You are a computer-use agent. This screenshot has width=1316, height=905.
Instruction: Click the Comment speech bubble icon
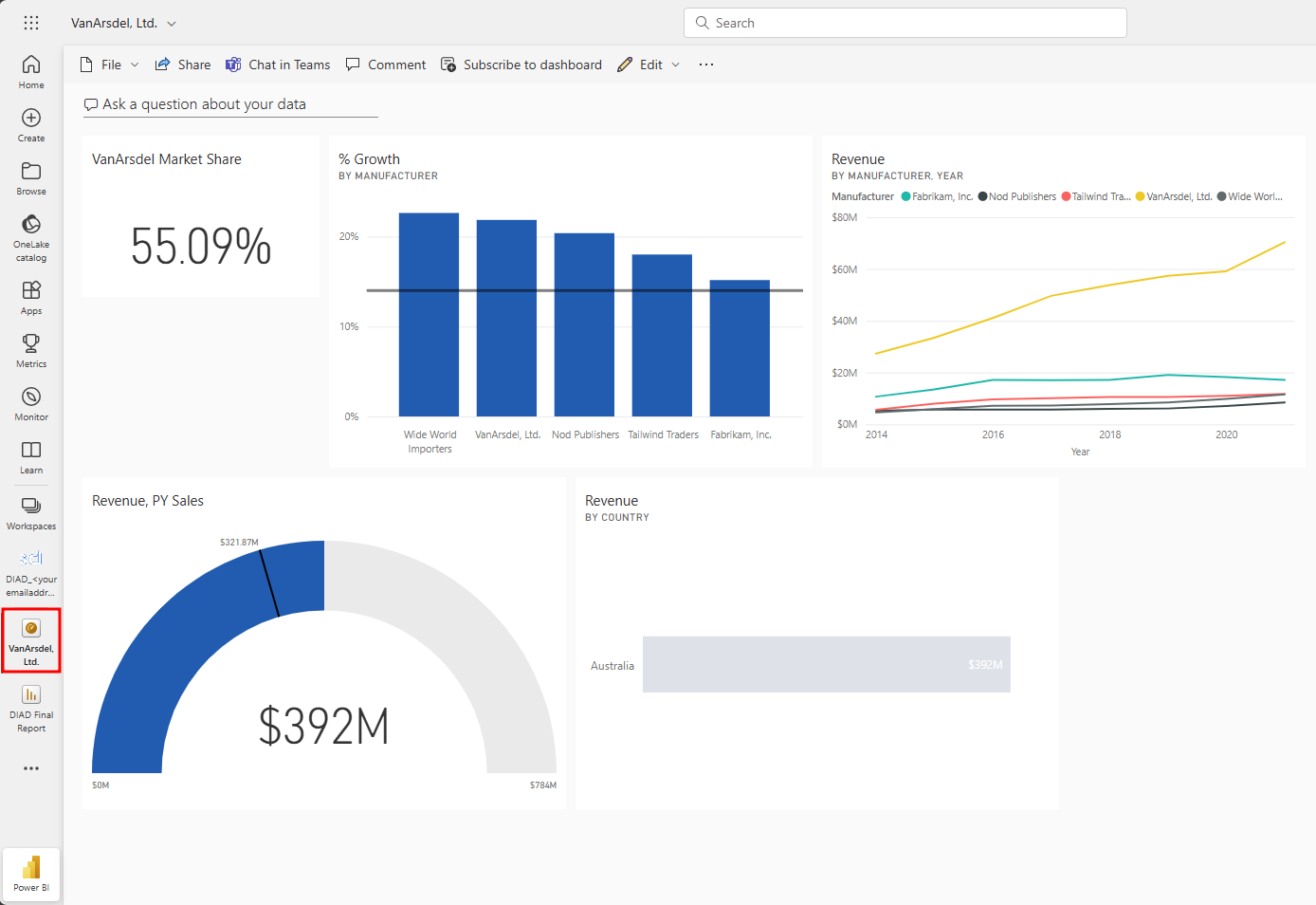(353, 65)
